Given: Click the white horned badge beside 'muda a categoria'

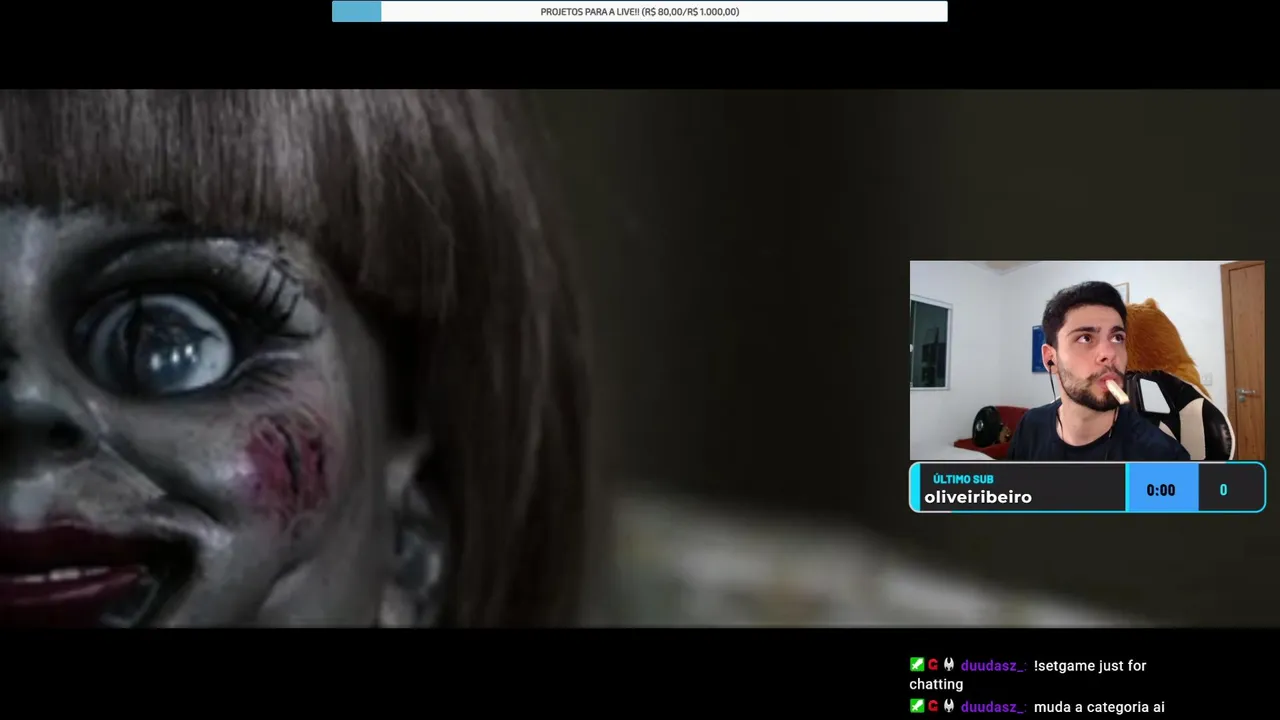Looking at the screenshot, I should point(949,706).
